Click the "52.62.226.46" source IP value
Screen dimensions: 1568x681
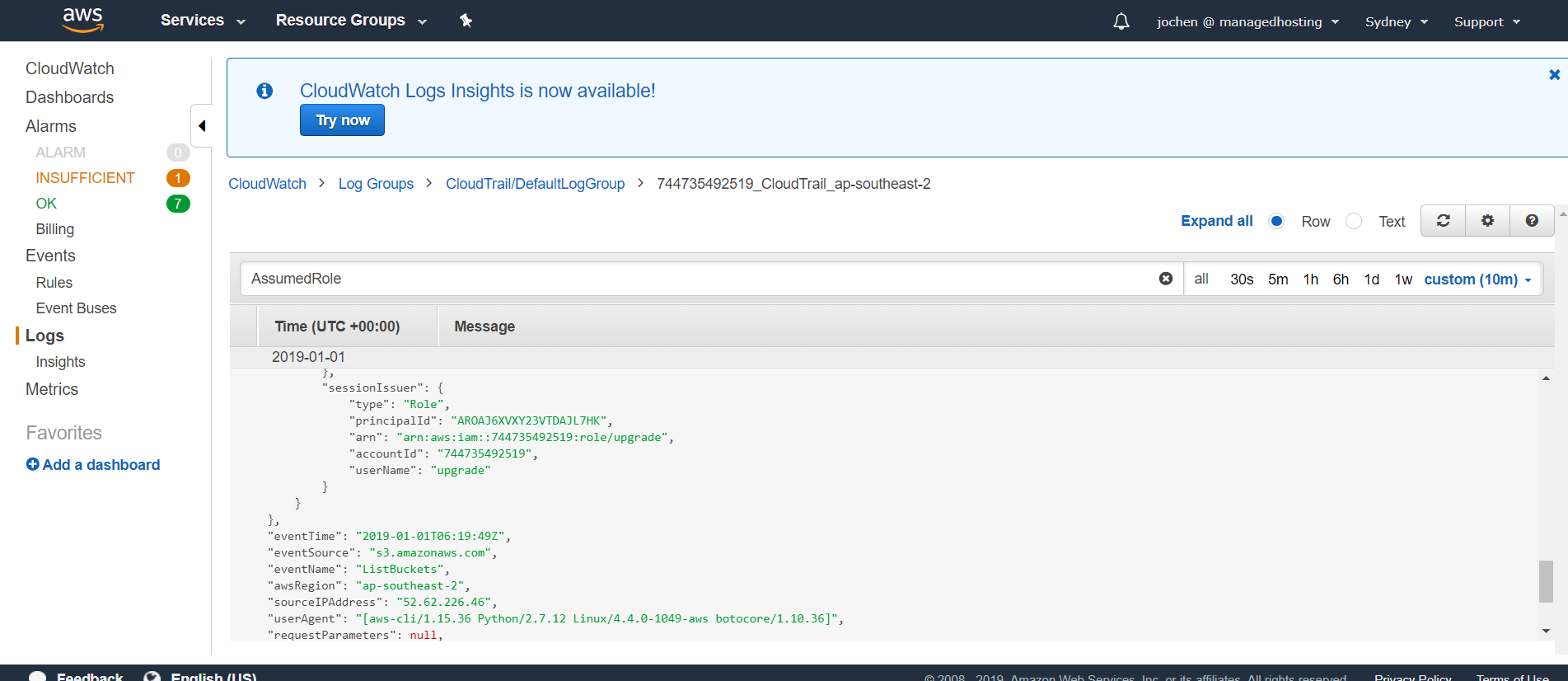443,602
